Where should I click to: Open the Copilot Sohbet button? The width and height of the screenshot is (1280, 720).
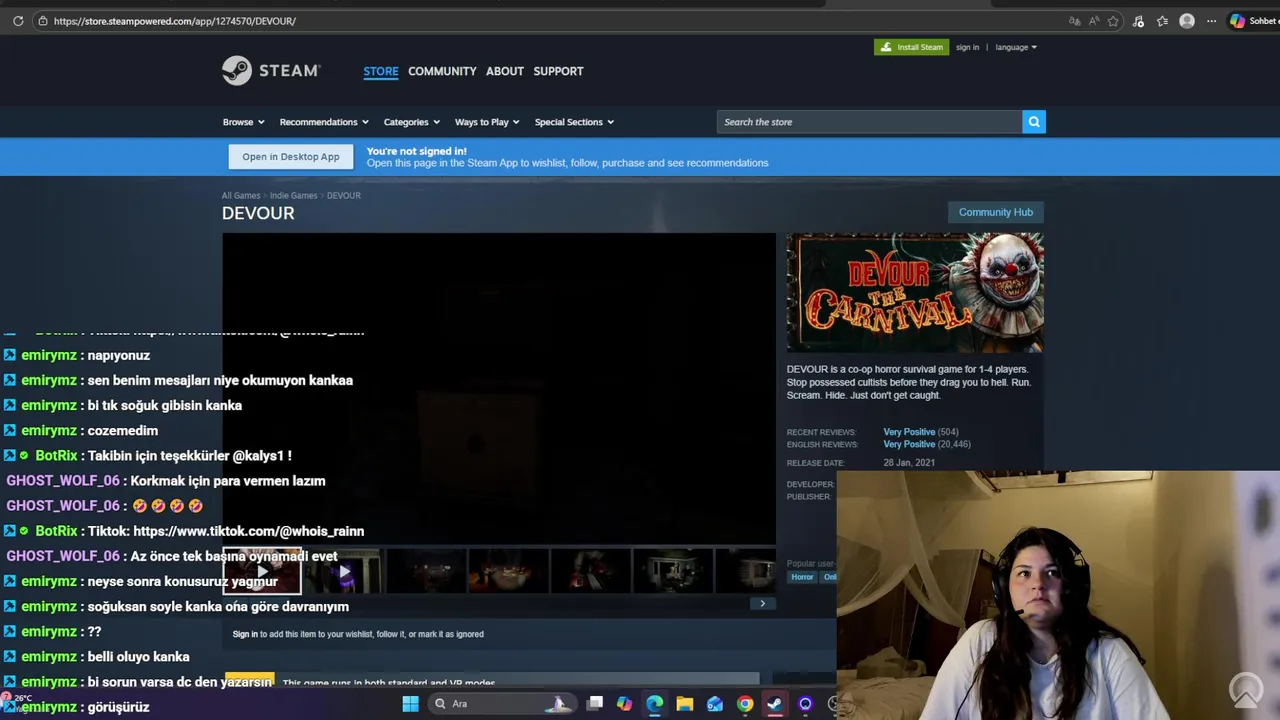(x=1254, y=21)
